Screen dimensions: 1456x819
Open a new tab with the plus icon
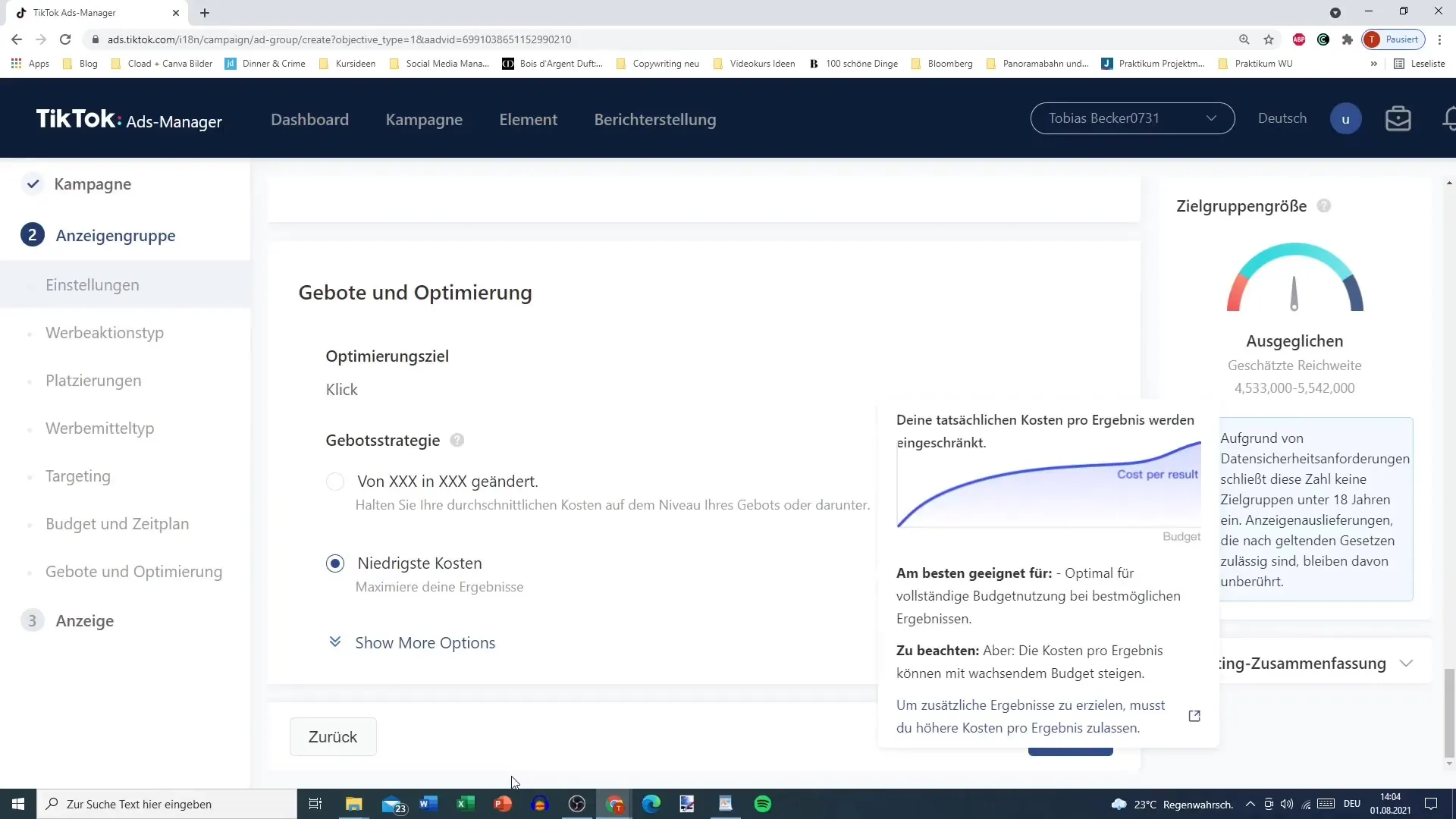click(205, 13)
